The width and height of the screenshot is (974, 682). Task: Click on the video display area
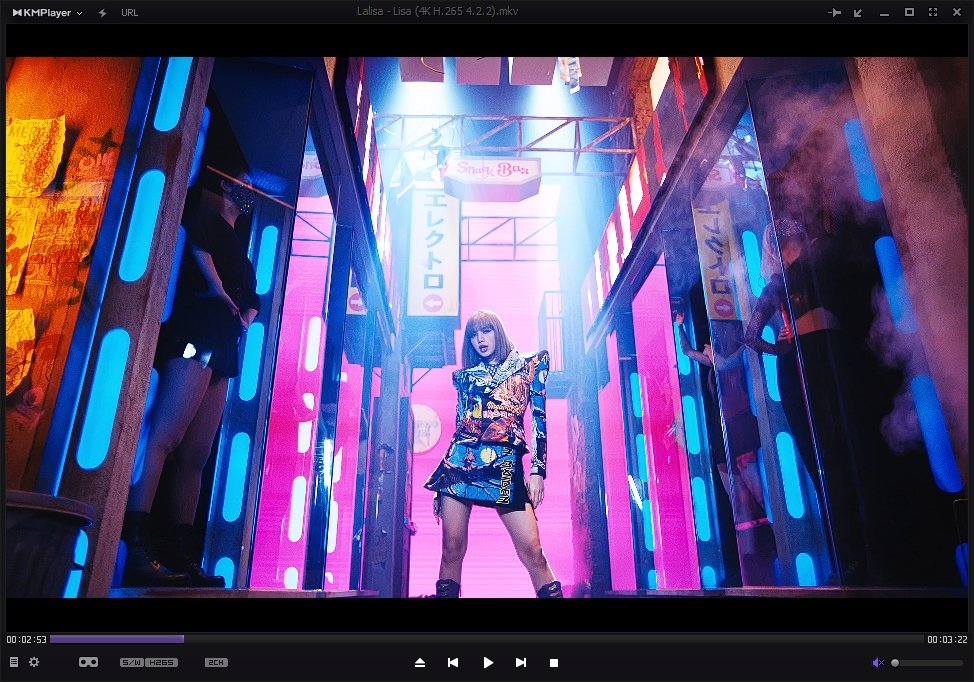point(487,327)
